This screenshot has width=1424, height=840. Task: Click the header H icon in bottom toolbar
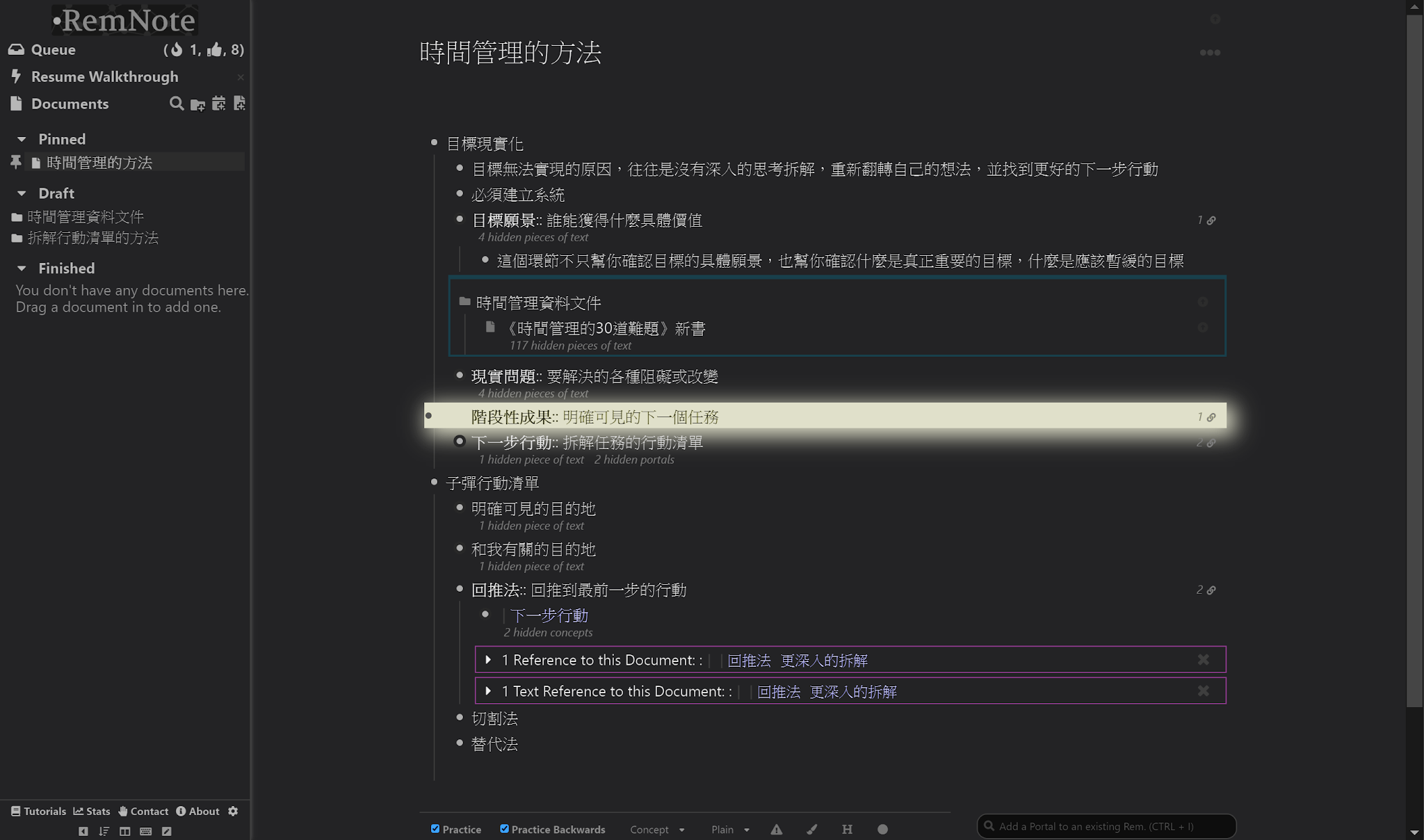tap(847, 829)
